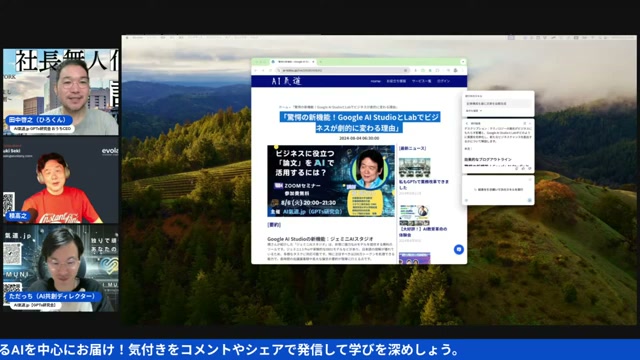
Task: Click the blue send icon in bottom panel
Action: point(529,200)
